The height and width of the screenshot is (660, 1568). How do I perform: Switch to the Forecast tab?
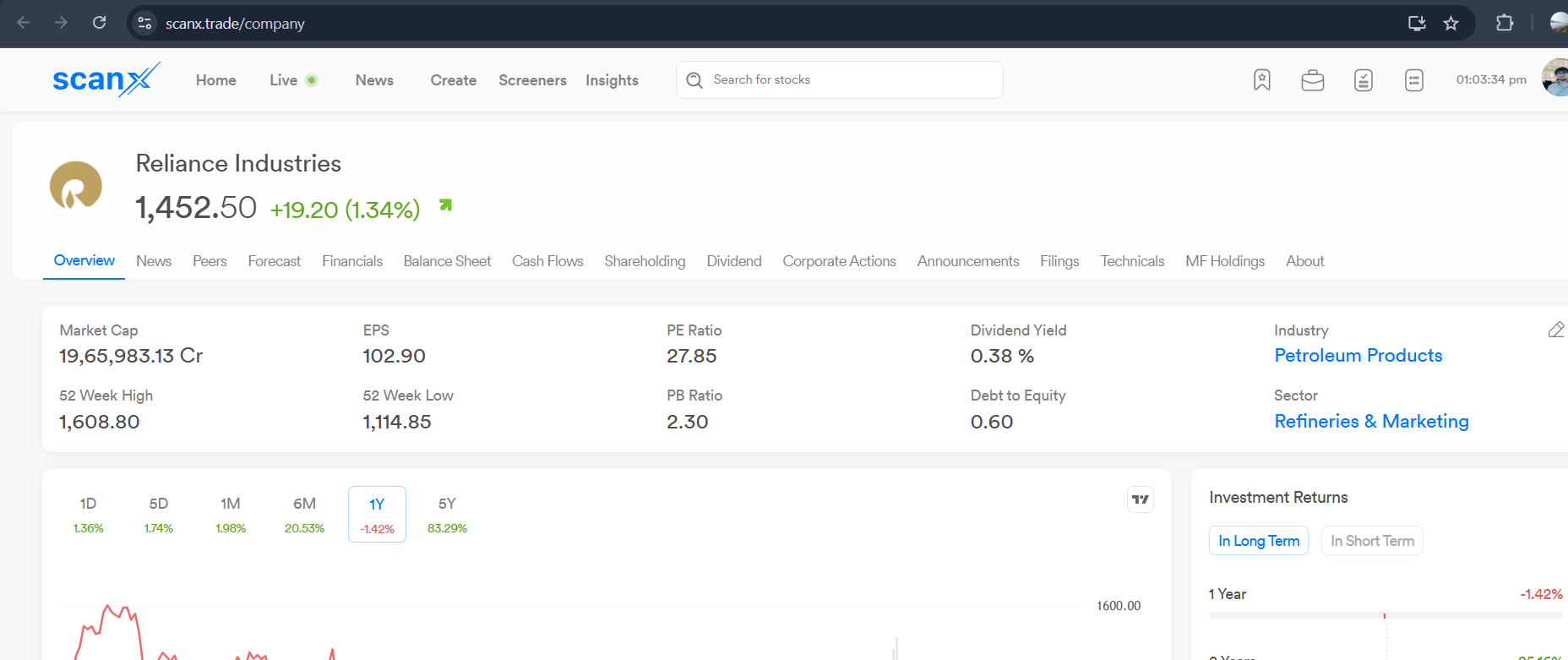[275, 261]
